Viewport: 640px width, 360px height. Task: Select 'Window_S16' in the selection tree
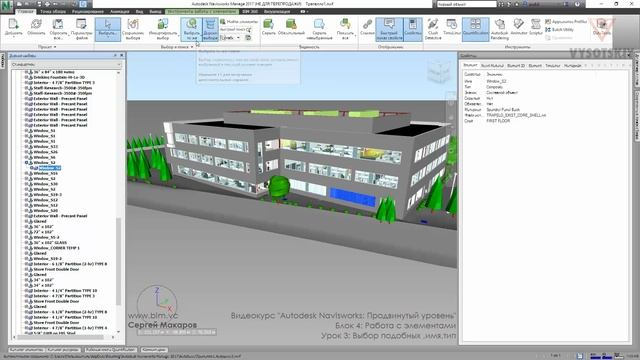coord(45,173)
